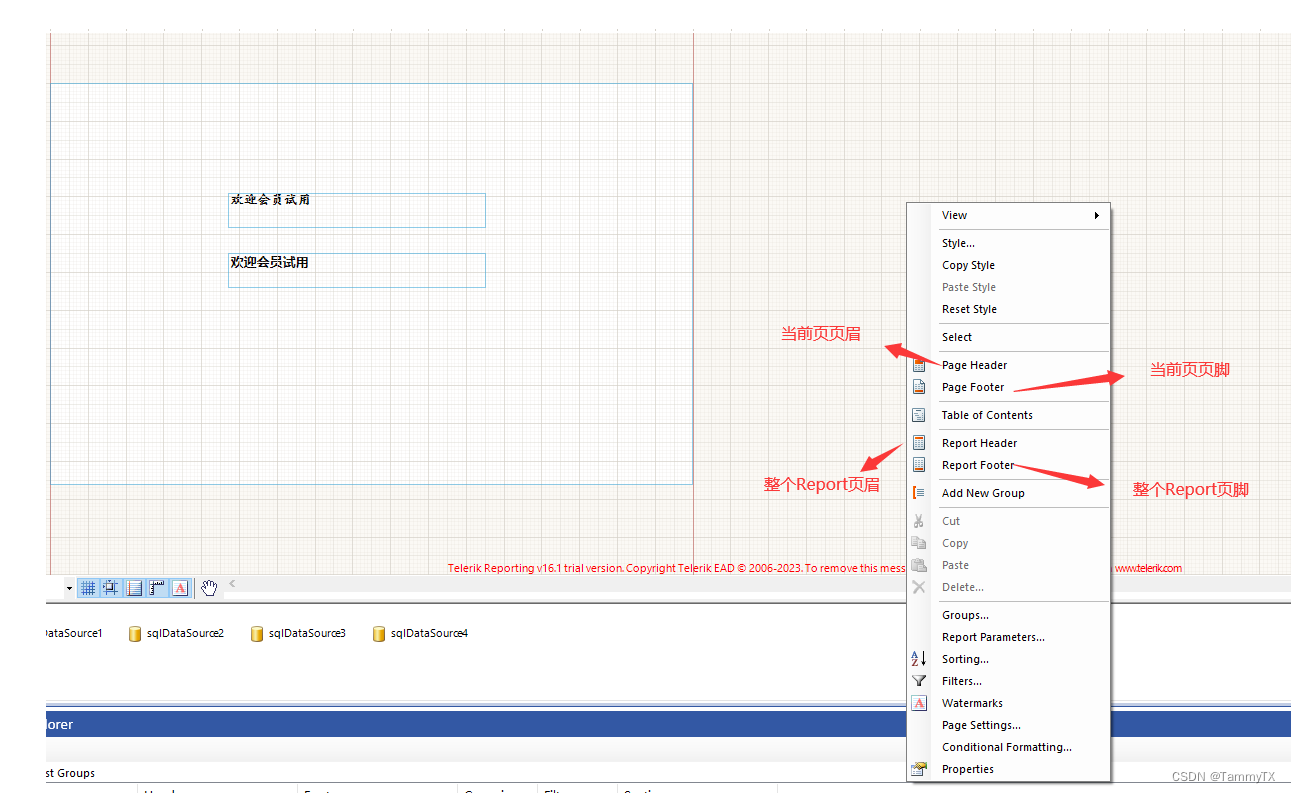
Task: Select the sqlDataSource3 component
Action: 298,633
